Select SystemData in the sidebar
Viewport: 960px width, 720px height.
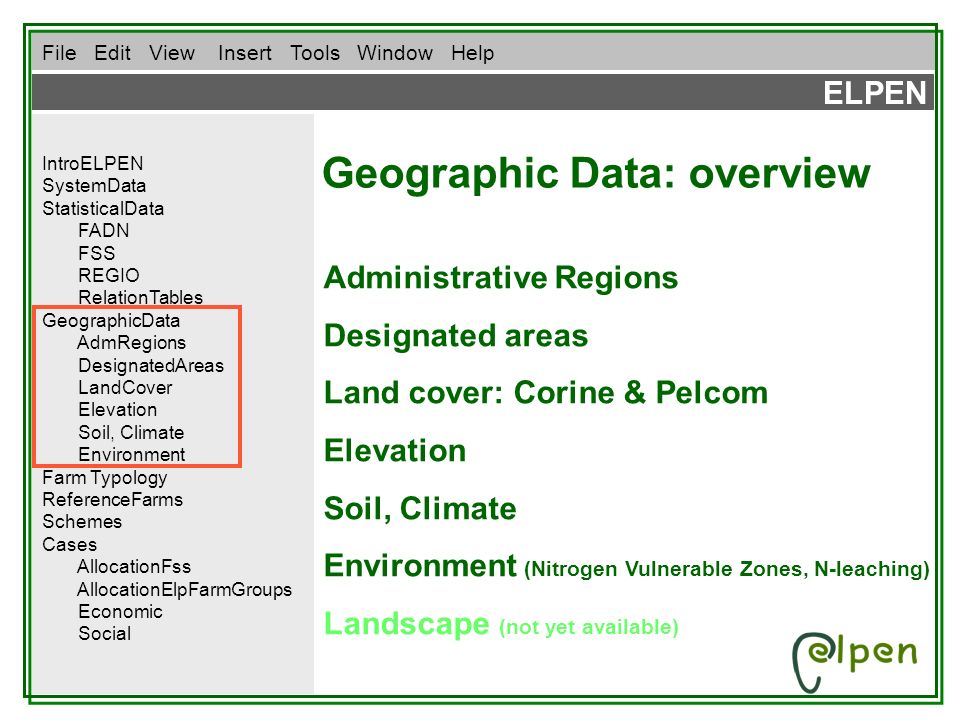click(x=94, y=186)
